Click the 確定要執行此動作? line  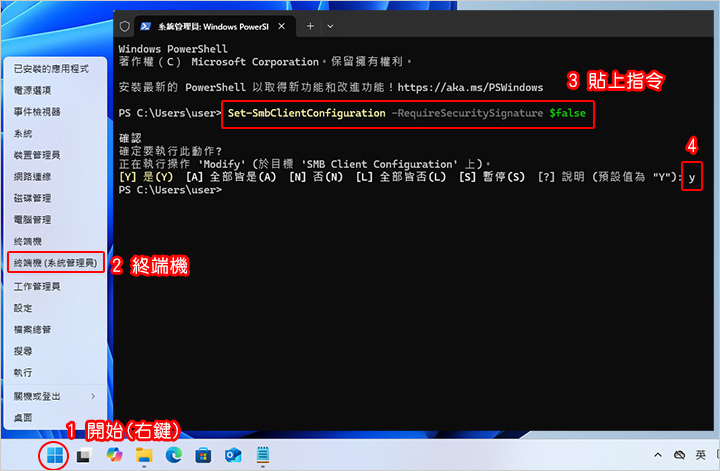tap(170, 151)
